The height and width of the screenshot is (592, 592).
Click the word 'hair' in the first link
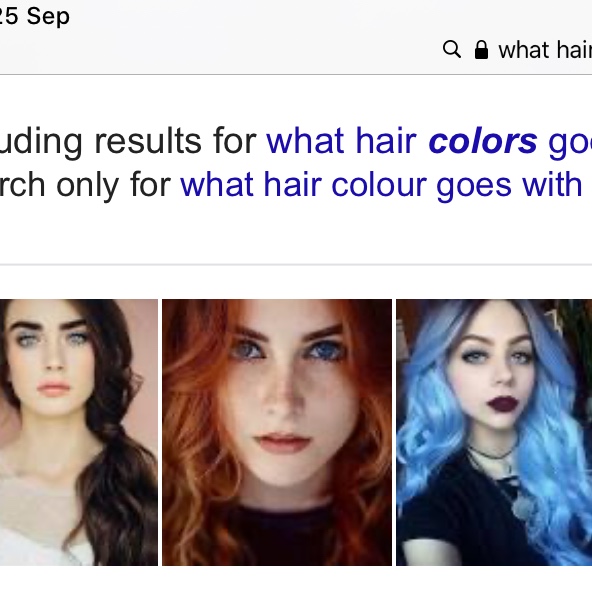pos(385,141)
